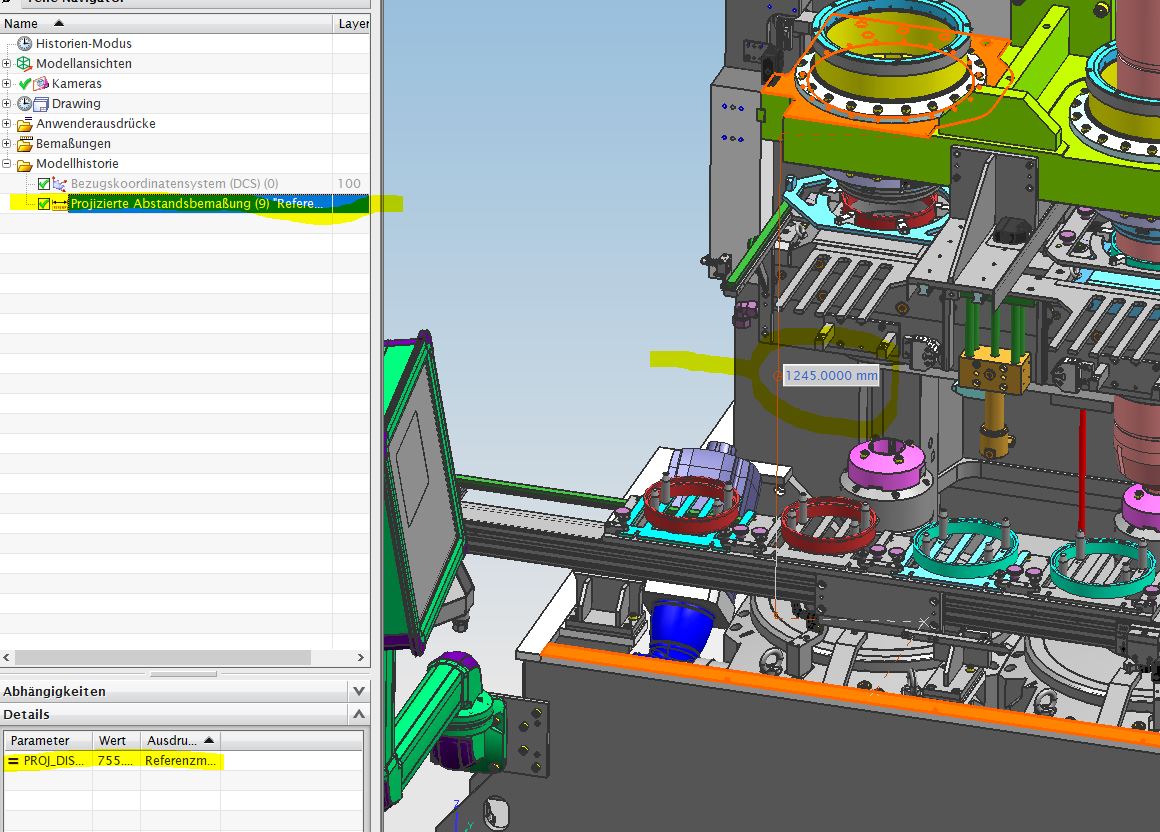The height and width of the screenshot is (832, 1160).
Task: Click the Projizierte Abstandsbemaßung dimension icon
Action: point(59,203)
